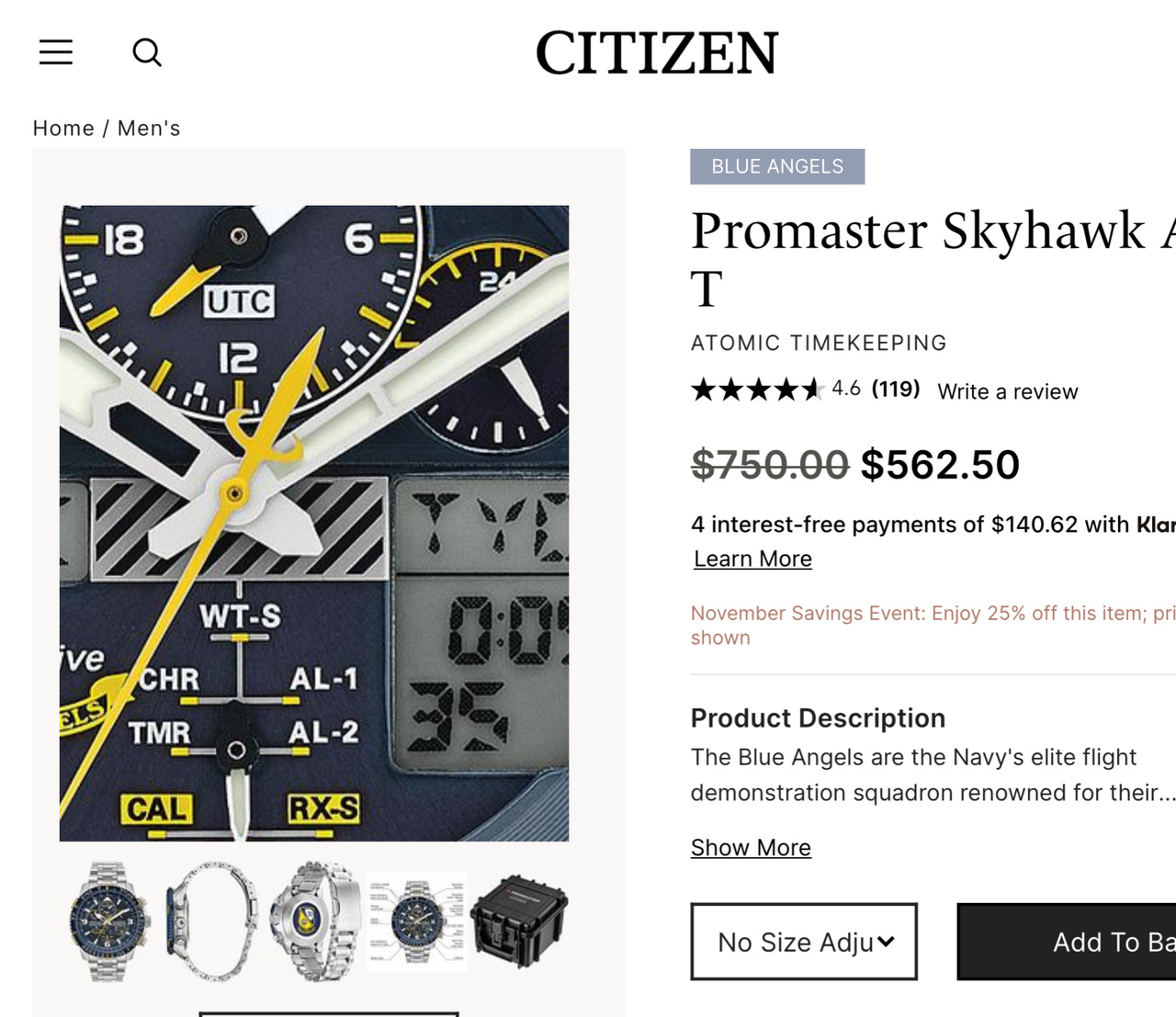Open the hamburger navigation menu

pos(56,52)
